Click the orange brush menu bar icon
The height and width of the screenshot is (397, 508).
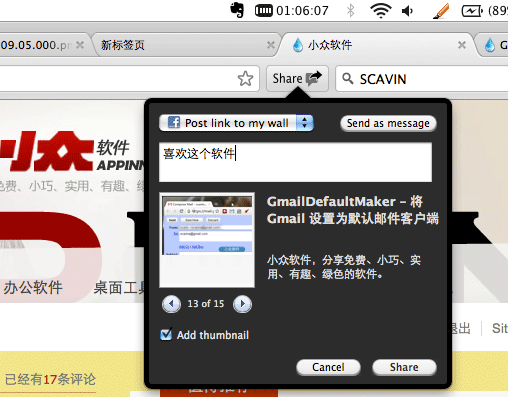tap(441, 11)
